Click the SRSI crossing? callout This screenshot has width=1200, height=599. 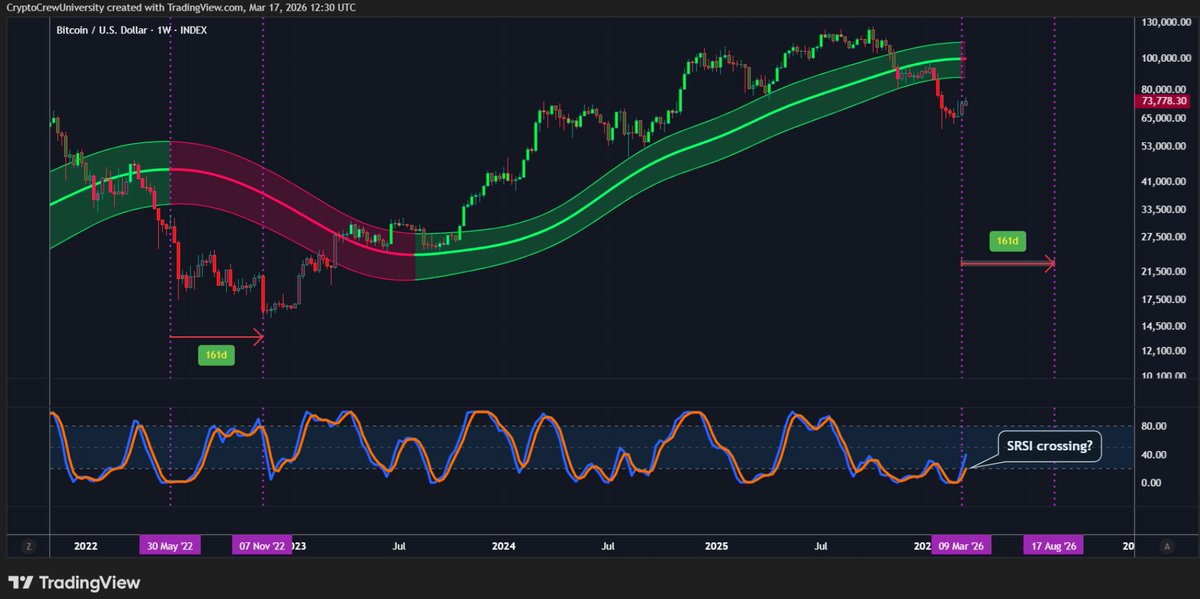[x=1049, y=447]
